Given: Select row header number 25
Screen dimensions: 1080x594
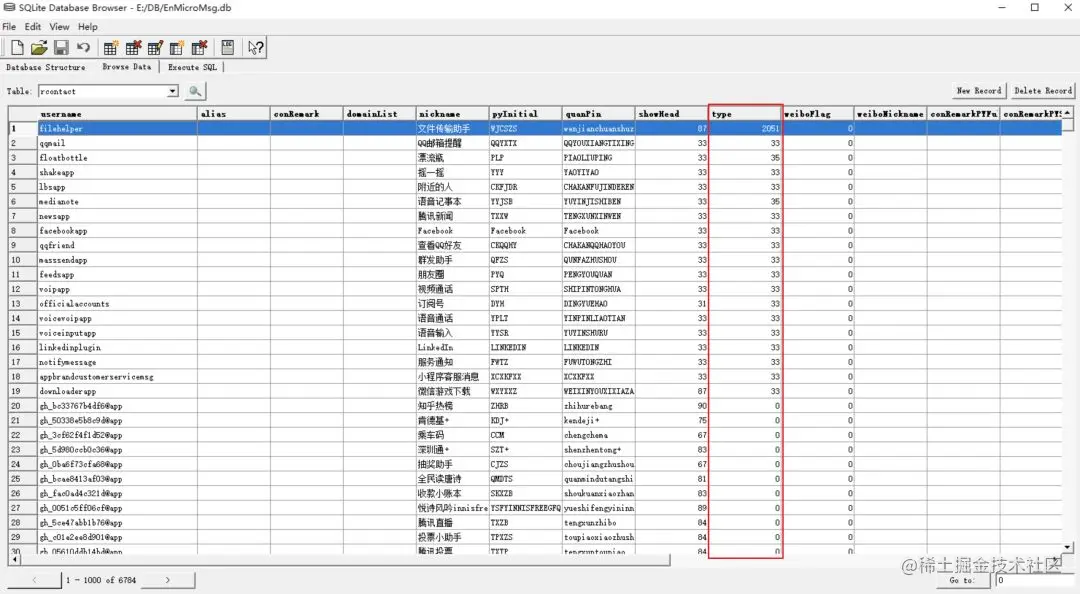Looking at the screenshot, I should coord(23,478).
